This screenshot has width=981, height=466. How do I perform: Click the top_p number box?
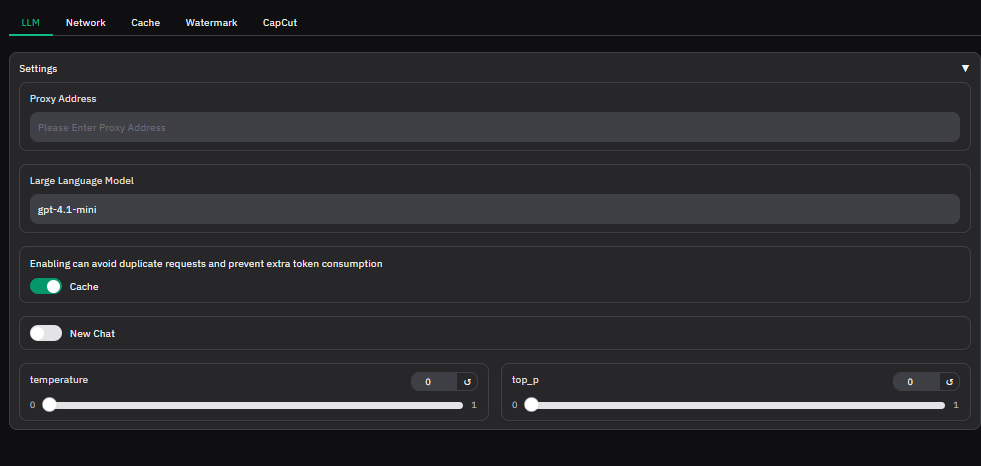[x=915, y=381]
